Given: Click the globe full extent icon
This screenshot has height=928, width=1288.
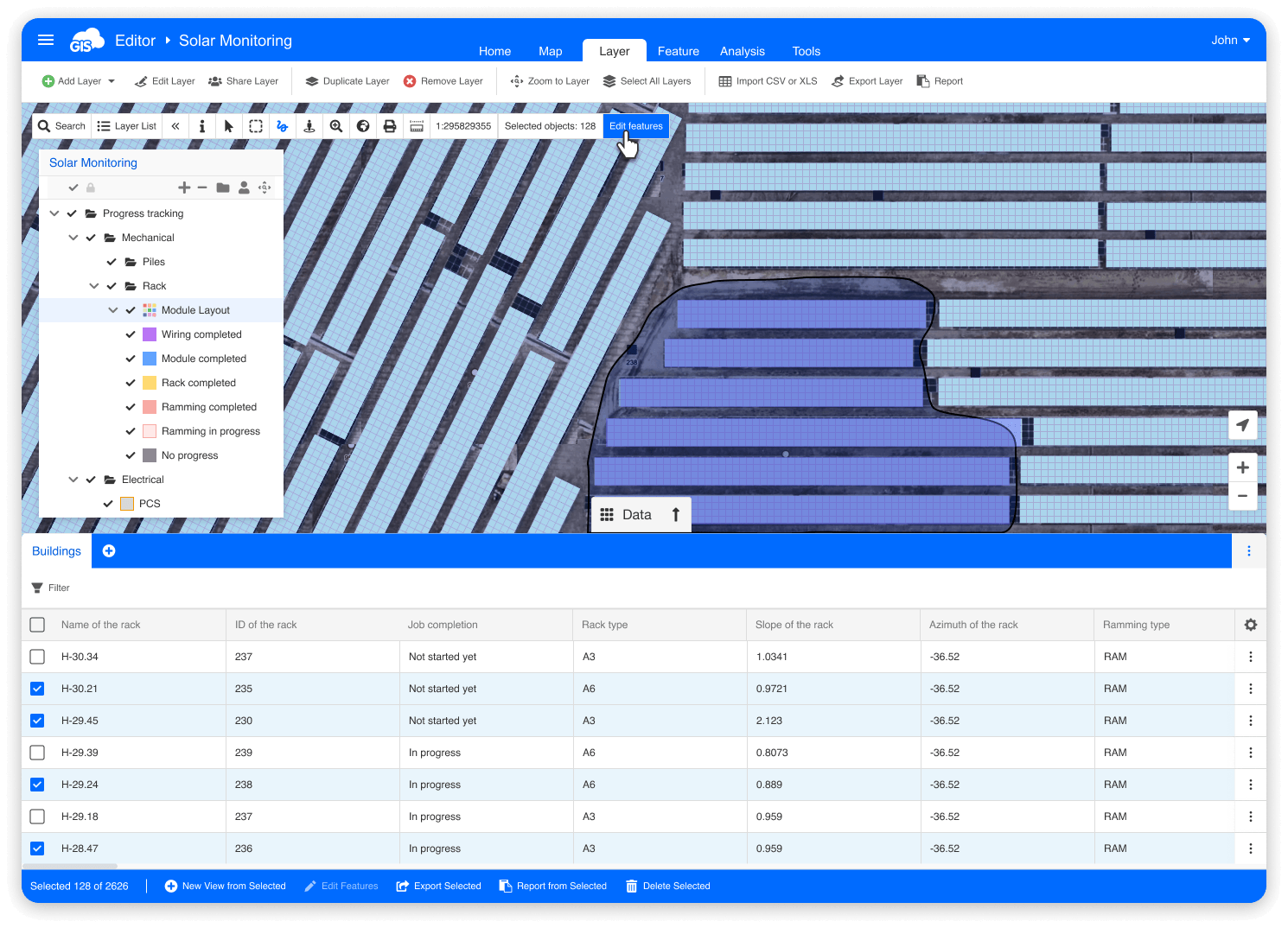Looking at the screenshot, I should pyautogui.click(x=363, y=126).
